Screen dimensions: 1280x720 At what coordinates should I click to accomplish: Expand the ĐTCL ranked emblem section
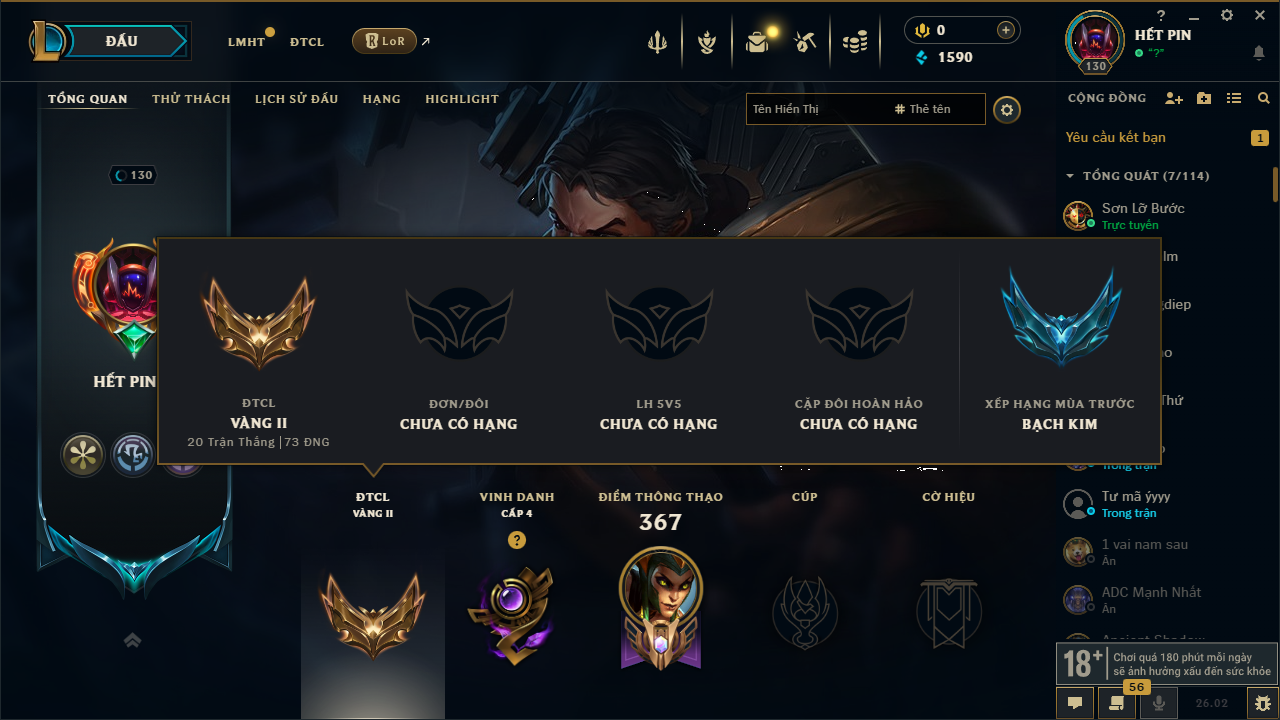pyautogui.click(x=373, y=603)
